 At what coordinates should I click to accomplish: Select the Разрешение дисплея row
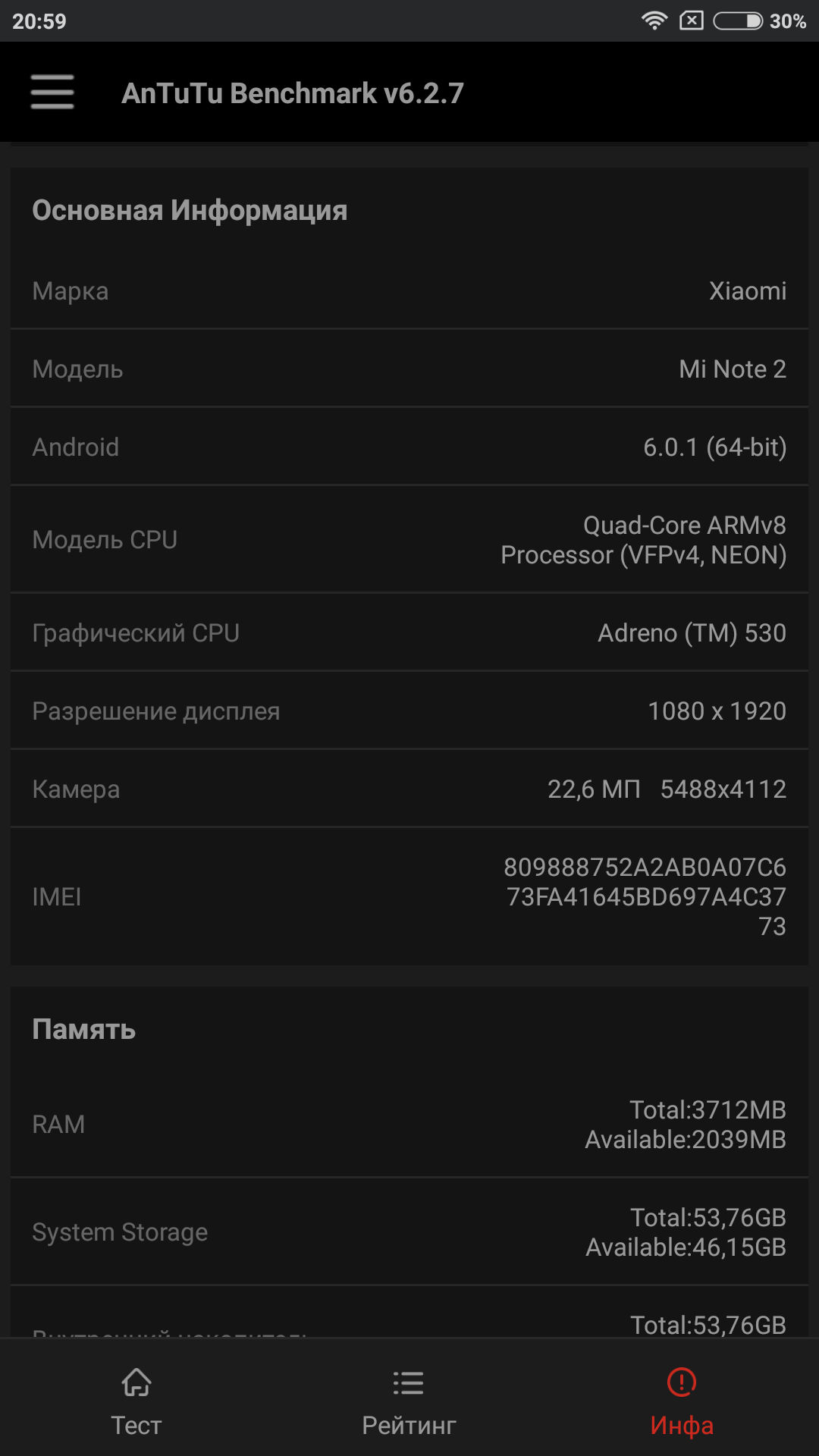coord(409,711)
